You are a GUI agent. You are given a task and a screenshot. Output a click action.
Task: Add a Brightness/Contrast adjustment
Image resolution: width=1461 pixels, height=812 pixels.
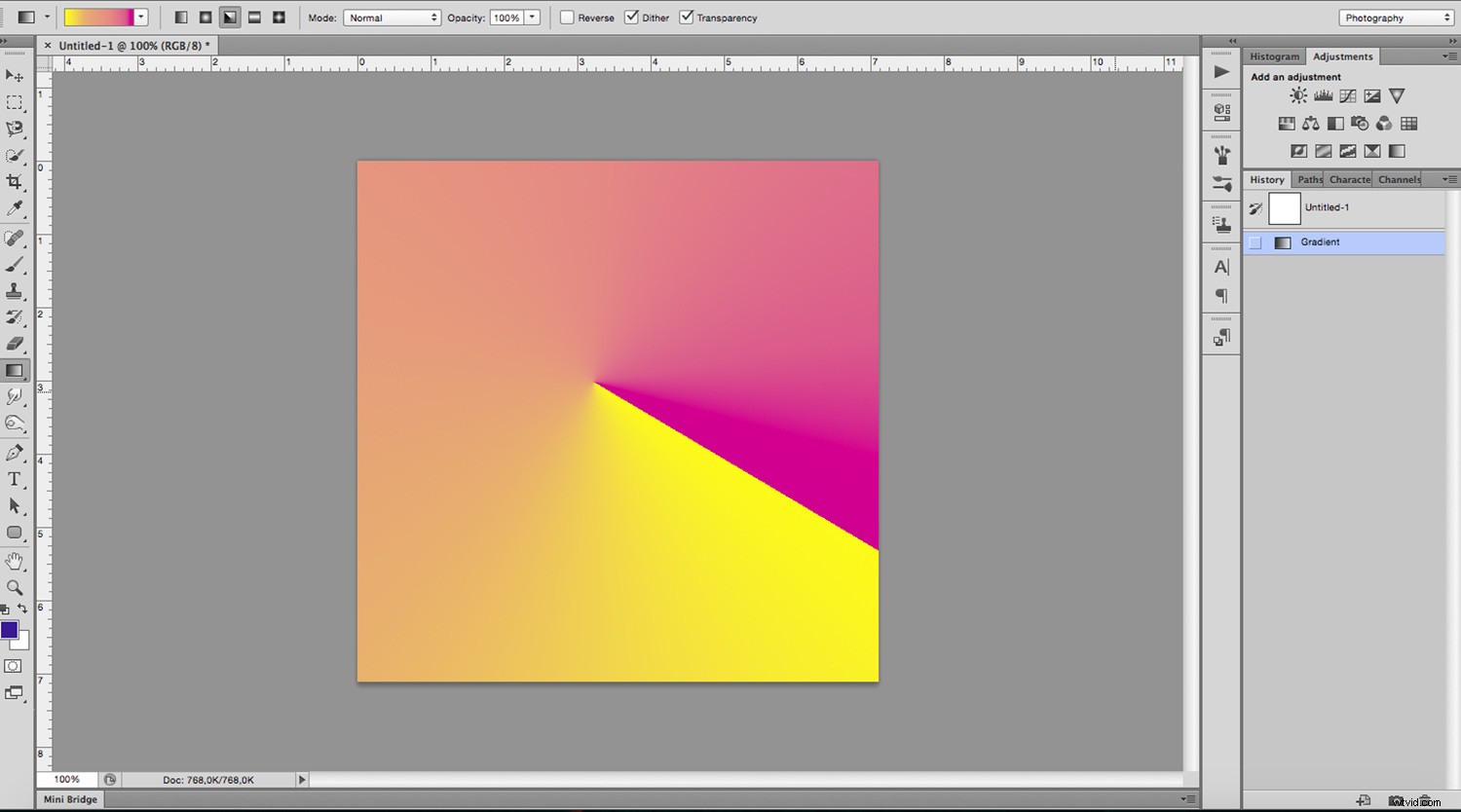(1298, 95)
